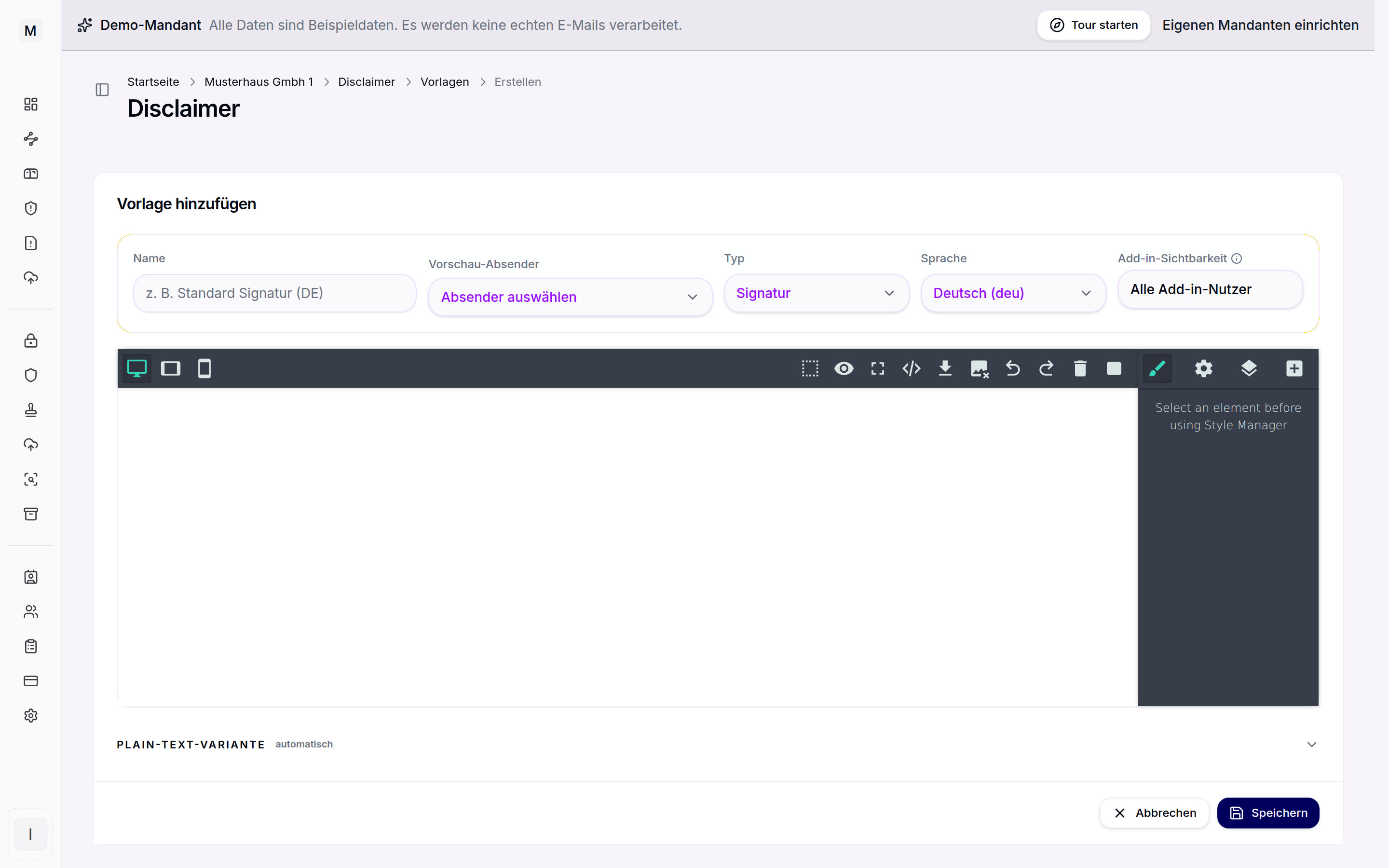The width and height of the screenshot is (1389, 868).
Task: Click the undo arrow in editor toolbar
Action: point(1012,368)
